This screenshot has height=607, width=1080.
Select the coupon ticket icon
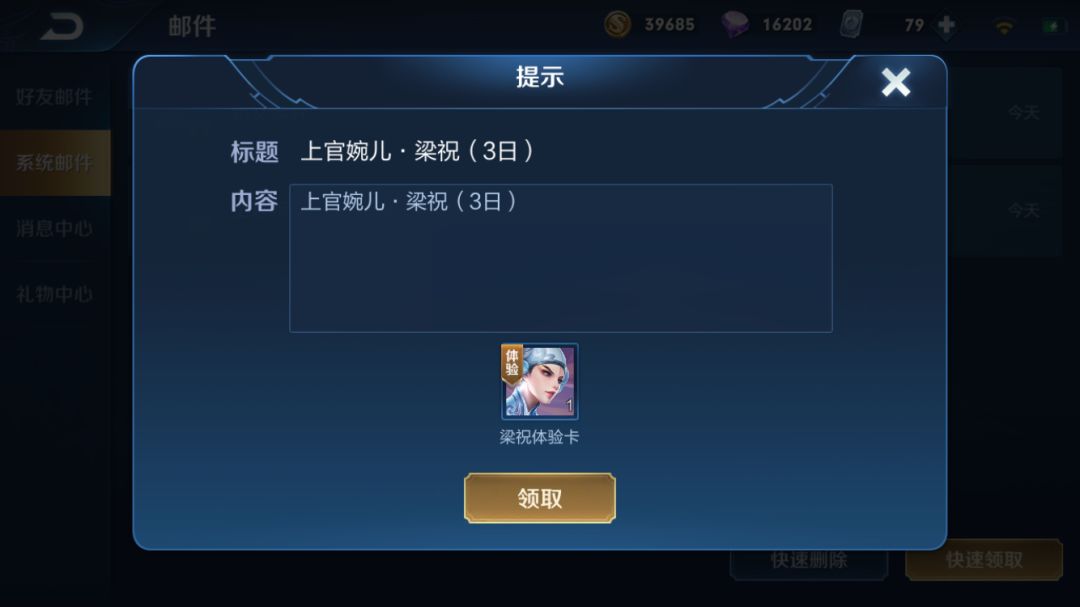click(x=852, y=25)
